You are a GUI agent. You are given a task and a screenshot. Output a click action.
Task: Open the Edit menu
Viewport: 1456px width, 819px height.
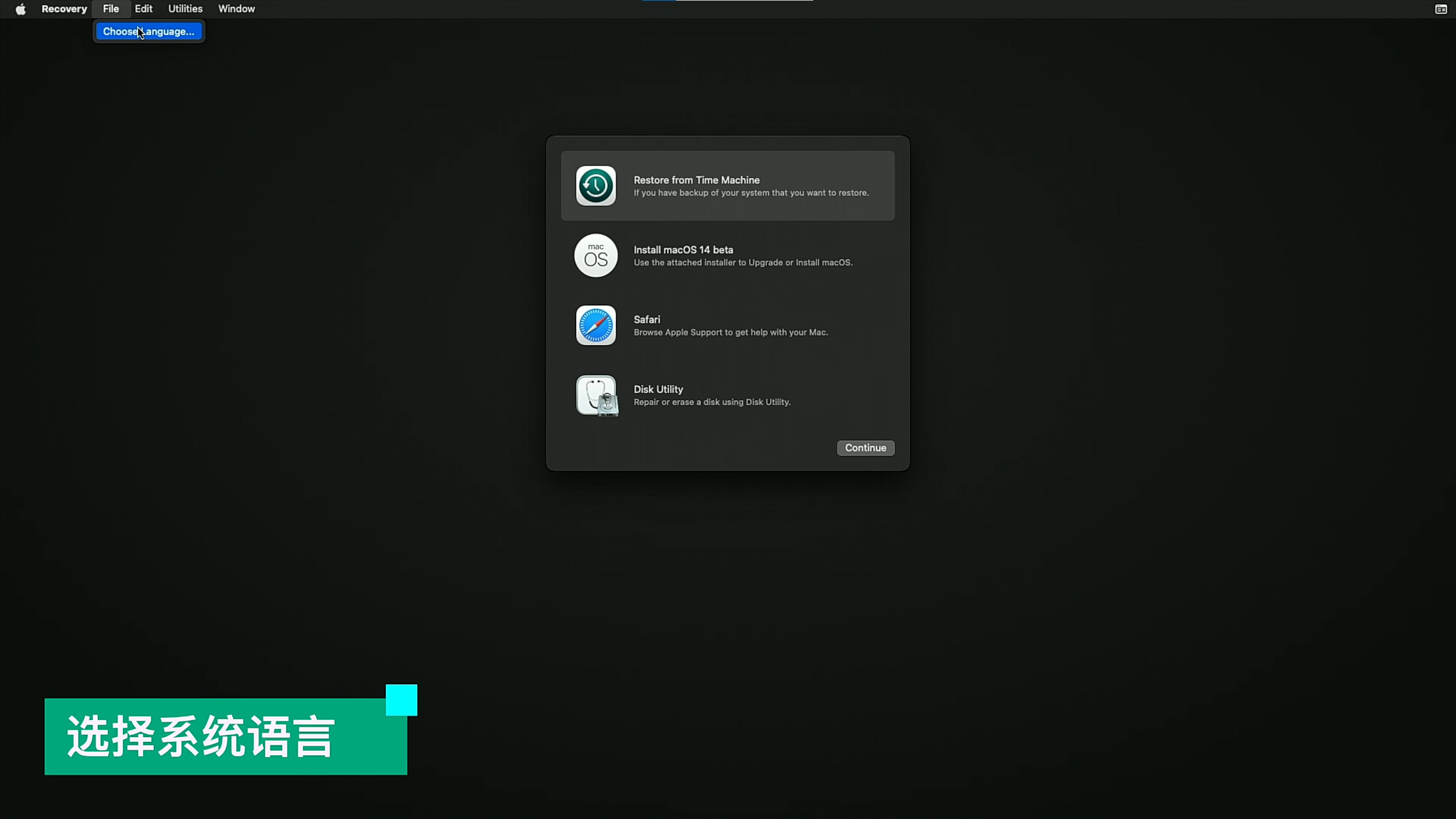[143, 9]
